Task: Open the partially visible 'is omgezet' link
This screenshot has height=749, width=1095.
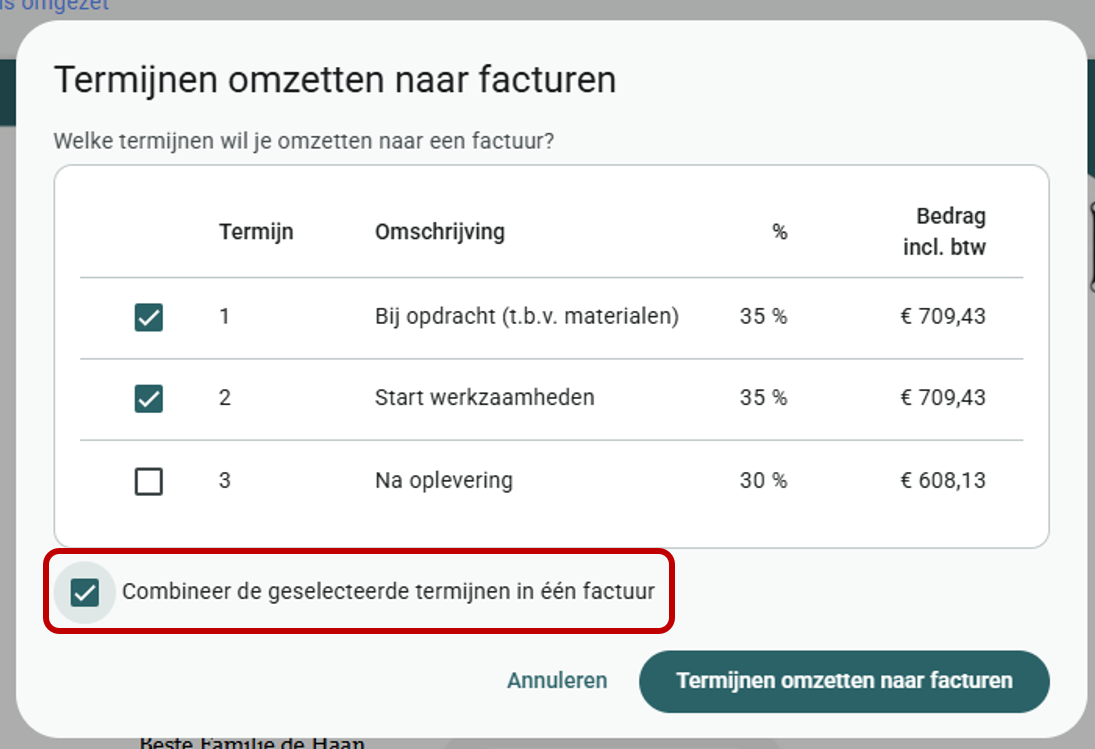Action: (54, 6)
